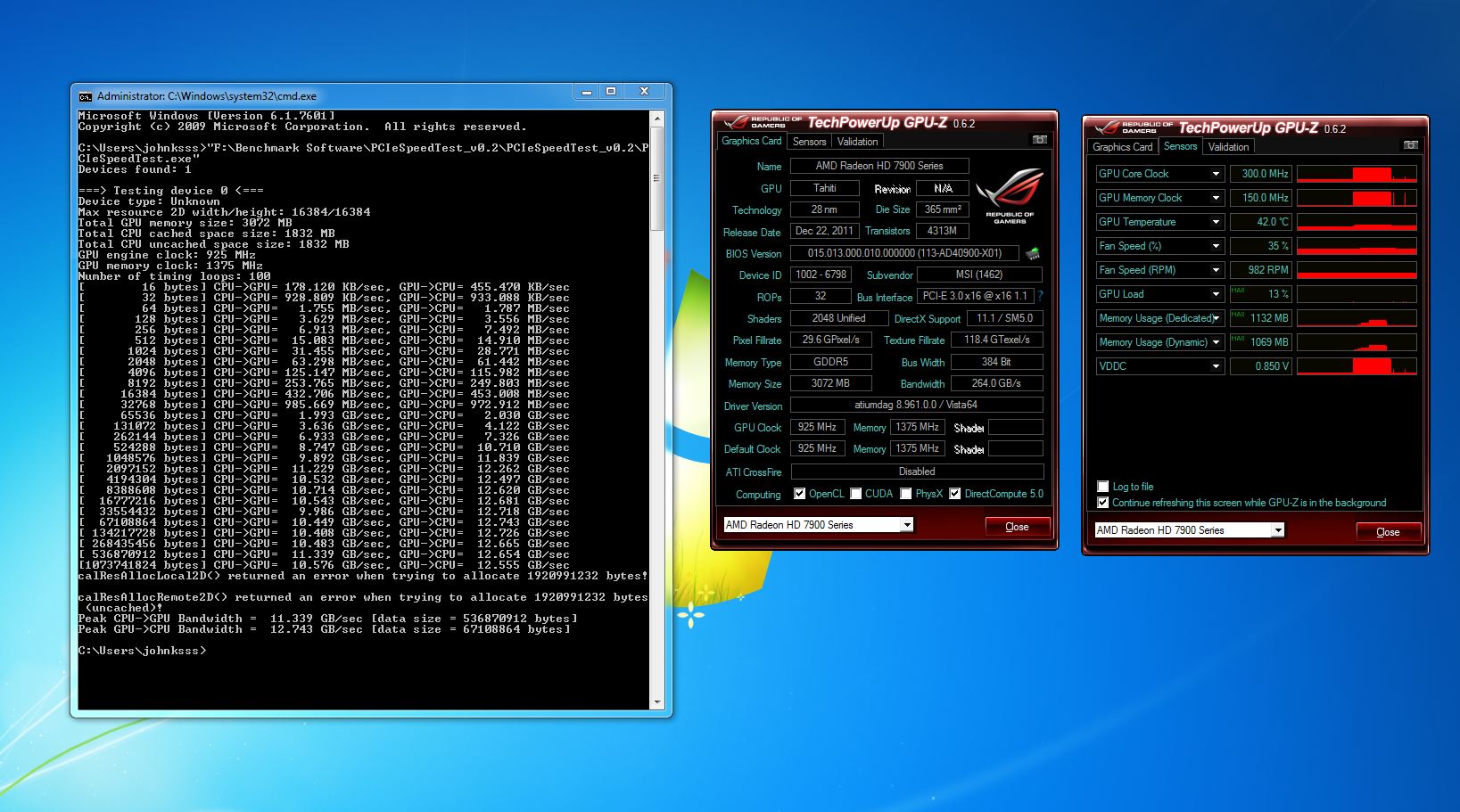
Task: Click the 982 RPM fan speed value
Action: (1260, 270)
